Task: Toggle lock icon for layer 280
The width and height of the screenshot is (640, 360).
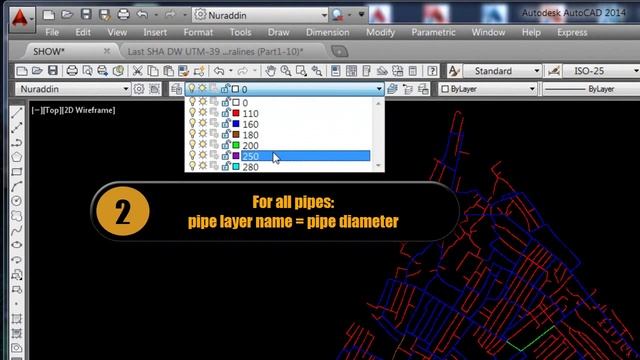Action: 225,166
